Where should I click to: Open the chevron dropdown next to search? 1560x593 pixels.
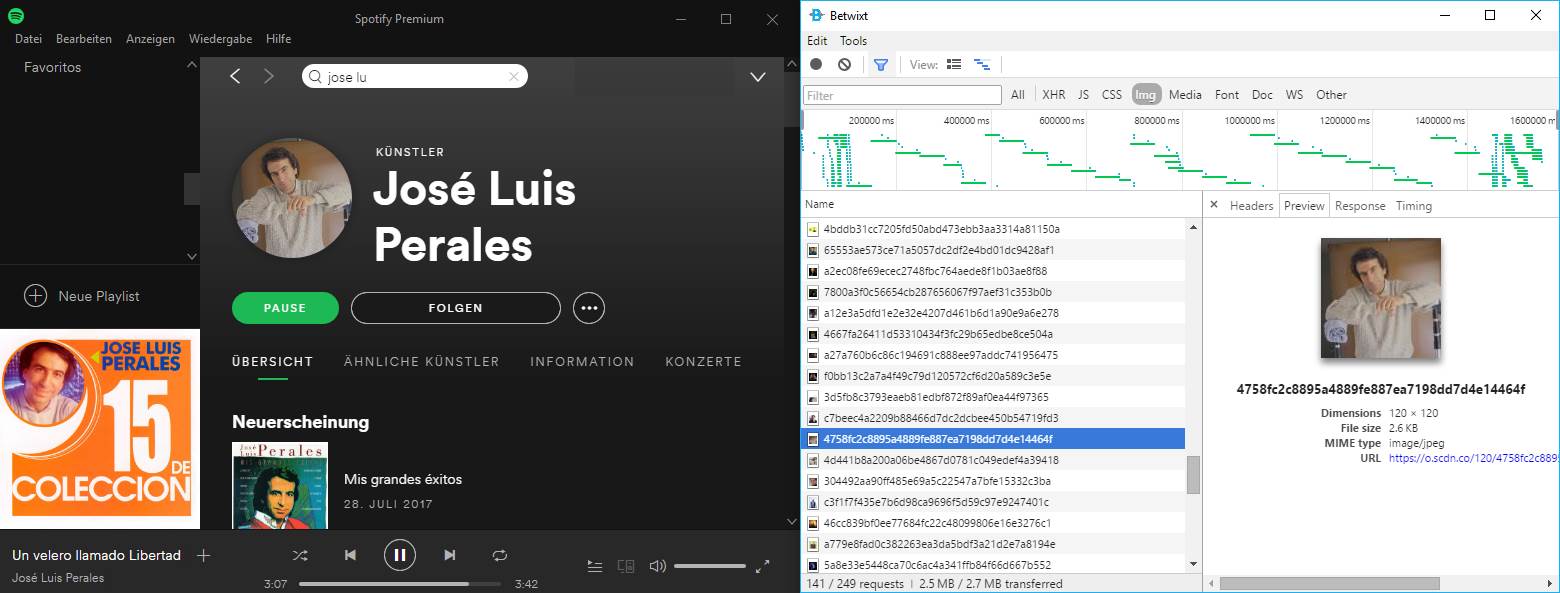[x=757, y=76]
